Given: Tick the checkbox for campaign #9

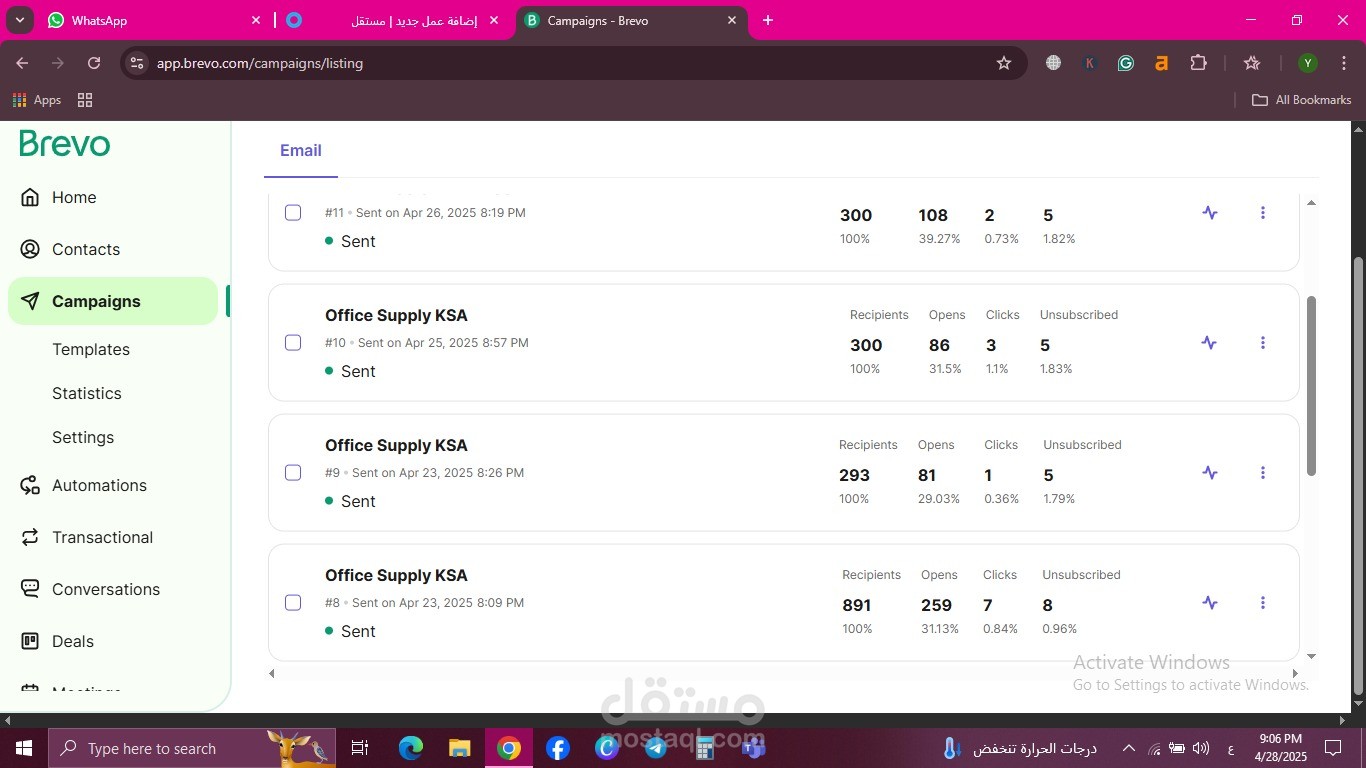Looking at the screenshot, I should point(293,473).
